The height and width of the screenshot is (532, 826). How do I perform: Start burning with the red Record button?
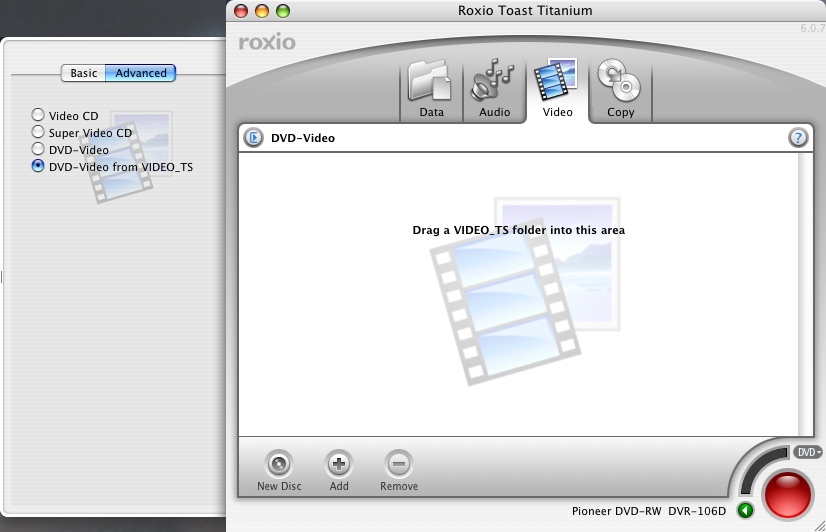(x=788, y=495)
